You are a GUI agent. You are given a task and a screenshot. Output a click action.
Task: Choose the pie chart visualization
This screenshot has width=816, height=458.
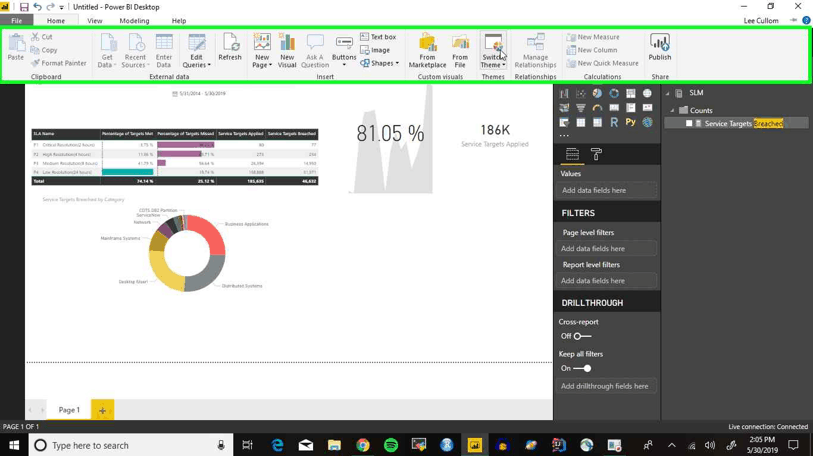(x=597, y=93)
